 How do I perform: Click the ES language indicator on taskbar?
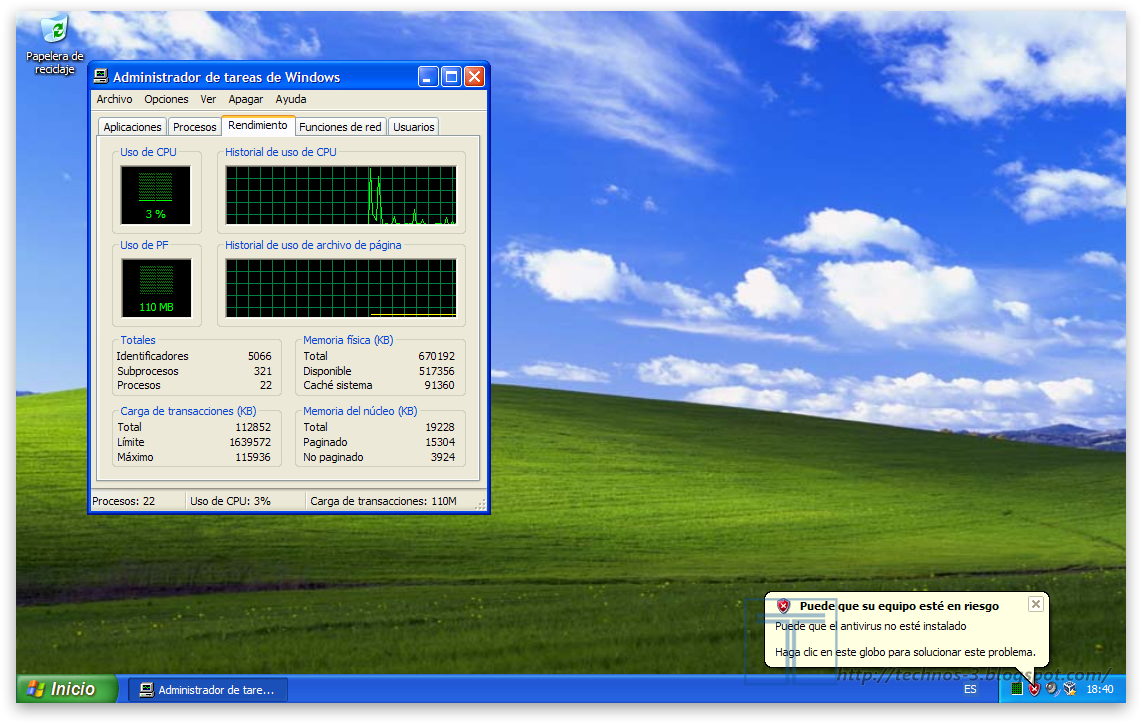(970, 689)
